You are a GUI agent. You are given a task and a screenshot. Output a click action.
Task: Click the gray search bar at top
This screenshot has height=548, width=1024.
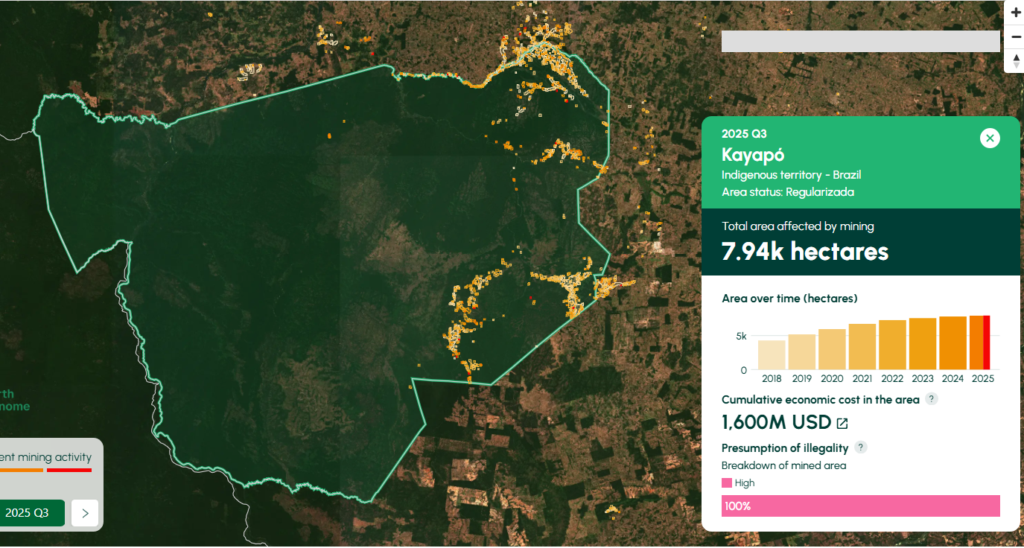click(860, 41)
